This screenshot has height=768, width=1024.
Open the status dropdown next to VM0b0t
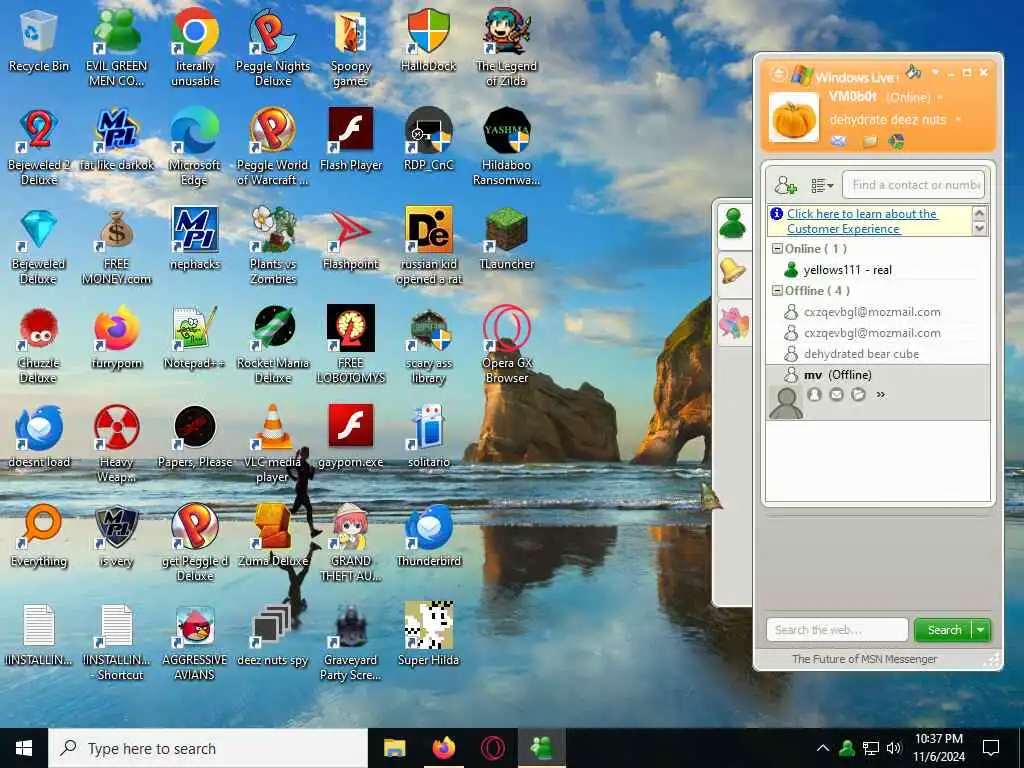[x=940, y=97]
